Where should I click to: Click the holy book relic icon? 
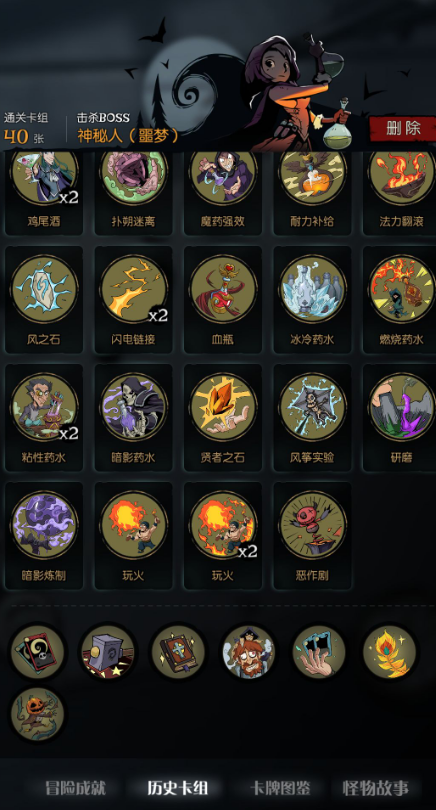[x=178, y=652]
